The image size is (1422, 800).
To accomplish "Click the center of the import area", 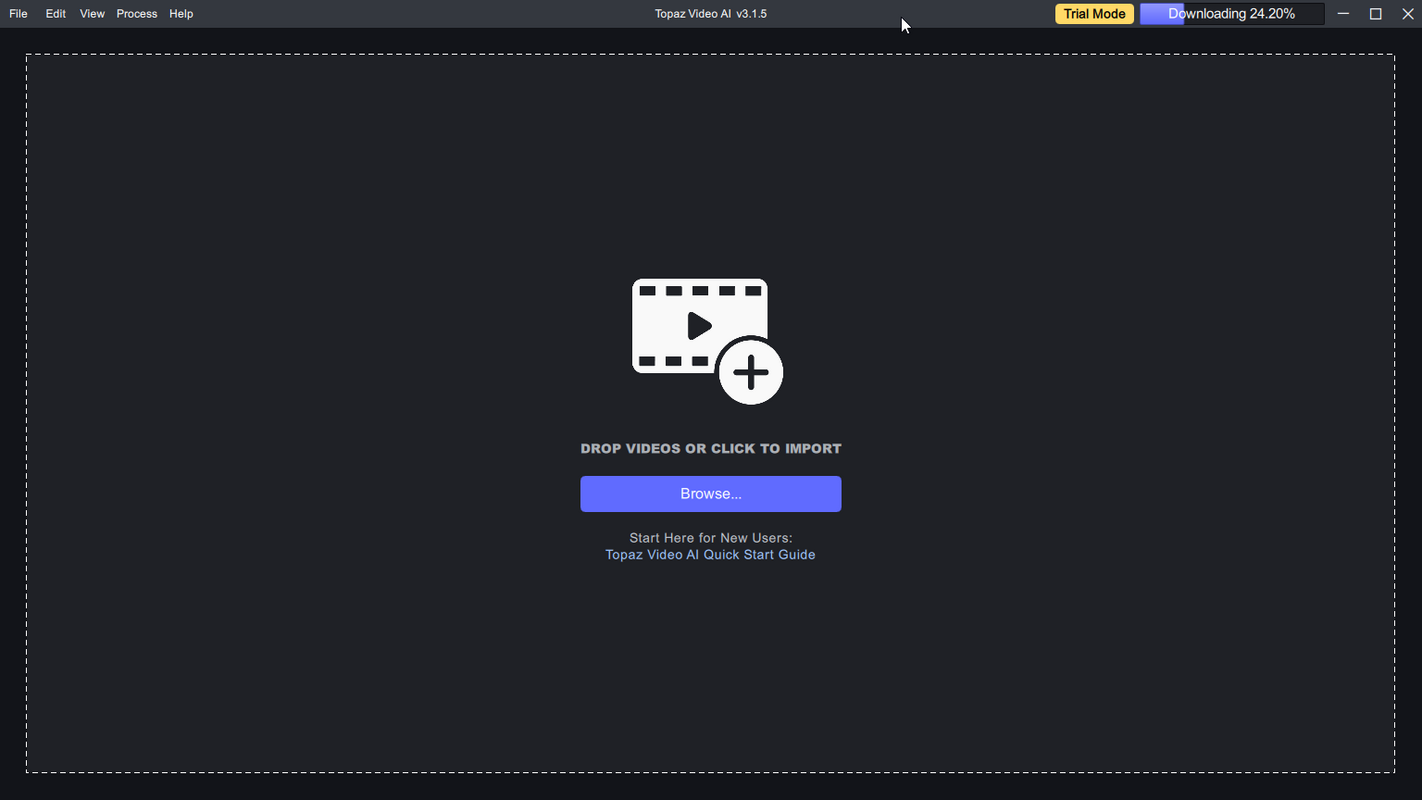I will [x=710, y=413].
